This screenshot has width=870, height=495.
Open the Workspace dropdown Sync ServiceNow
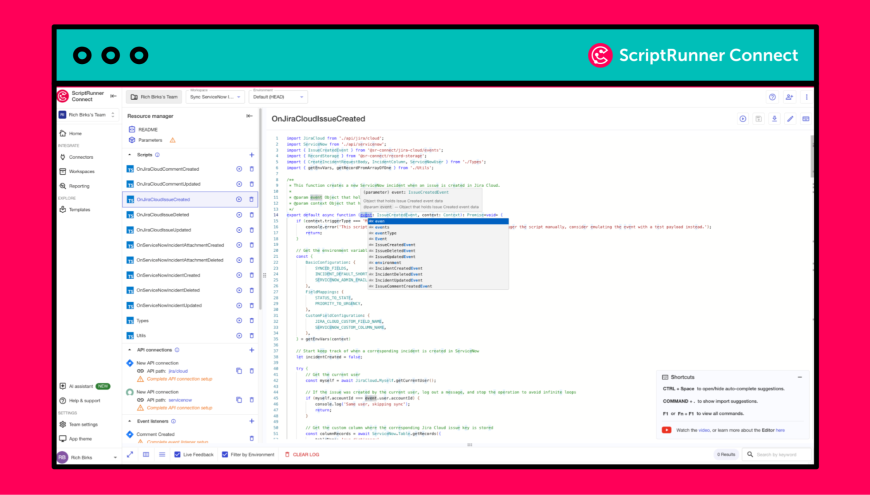[215, 97]
